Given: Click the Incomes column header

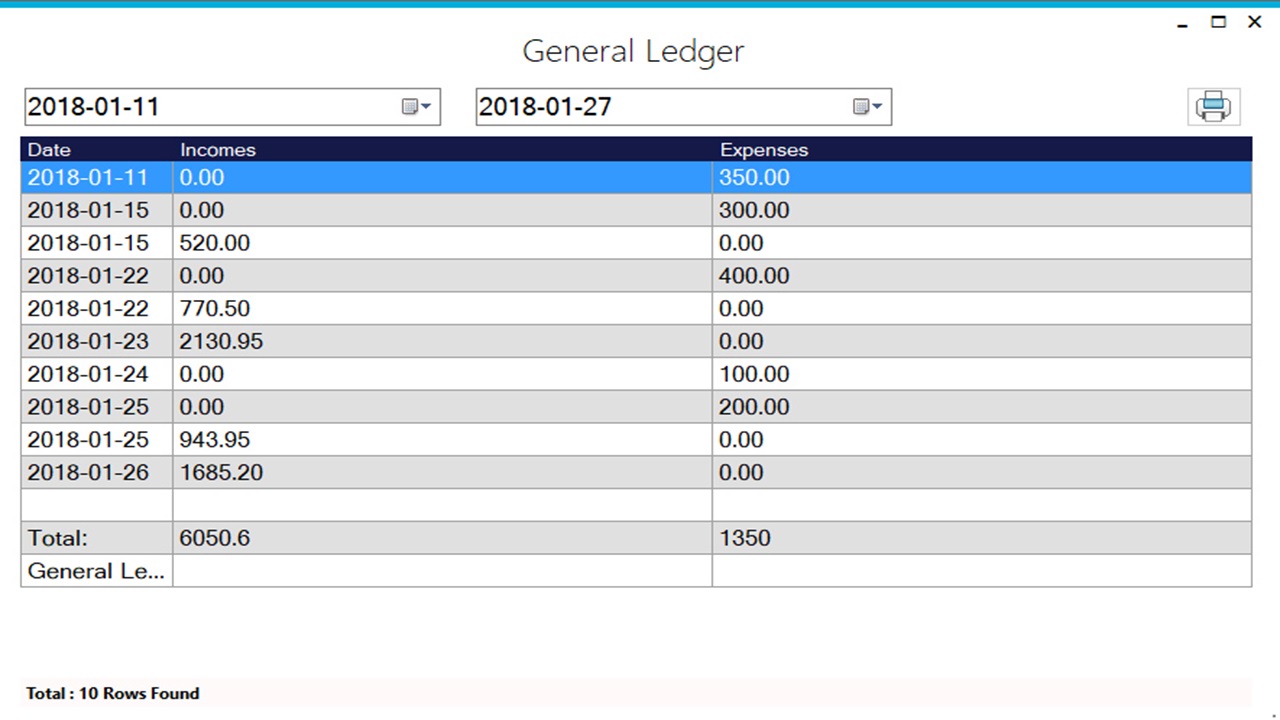Looking at the screenshot, I should [218, 149].
